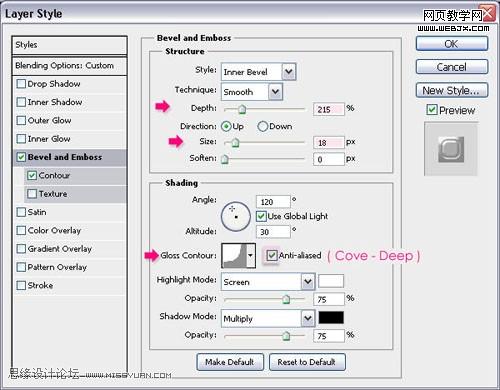Viewport: 500px width, 390px height.
Task: Click the Size value field
Action: tap(329, 143)
